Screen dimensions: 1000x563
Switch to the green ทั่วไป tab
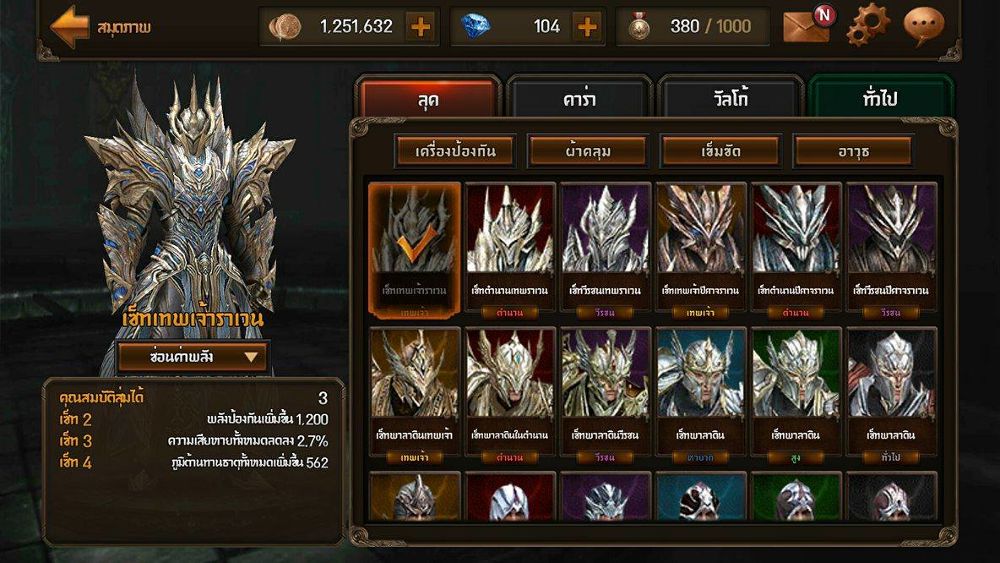pyautogui.click(x=881, y=98)
